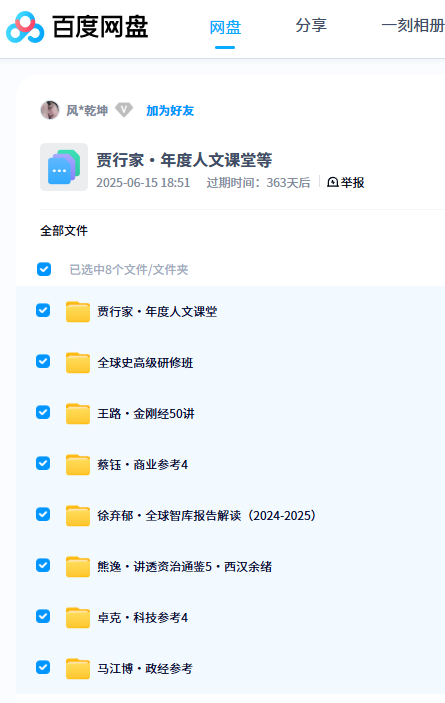Click folder icon of 贾行家·年度人文课堂
The height and width of the screenshot is (703, 445).
point(78,312)
